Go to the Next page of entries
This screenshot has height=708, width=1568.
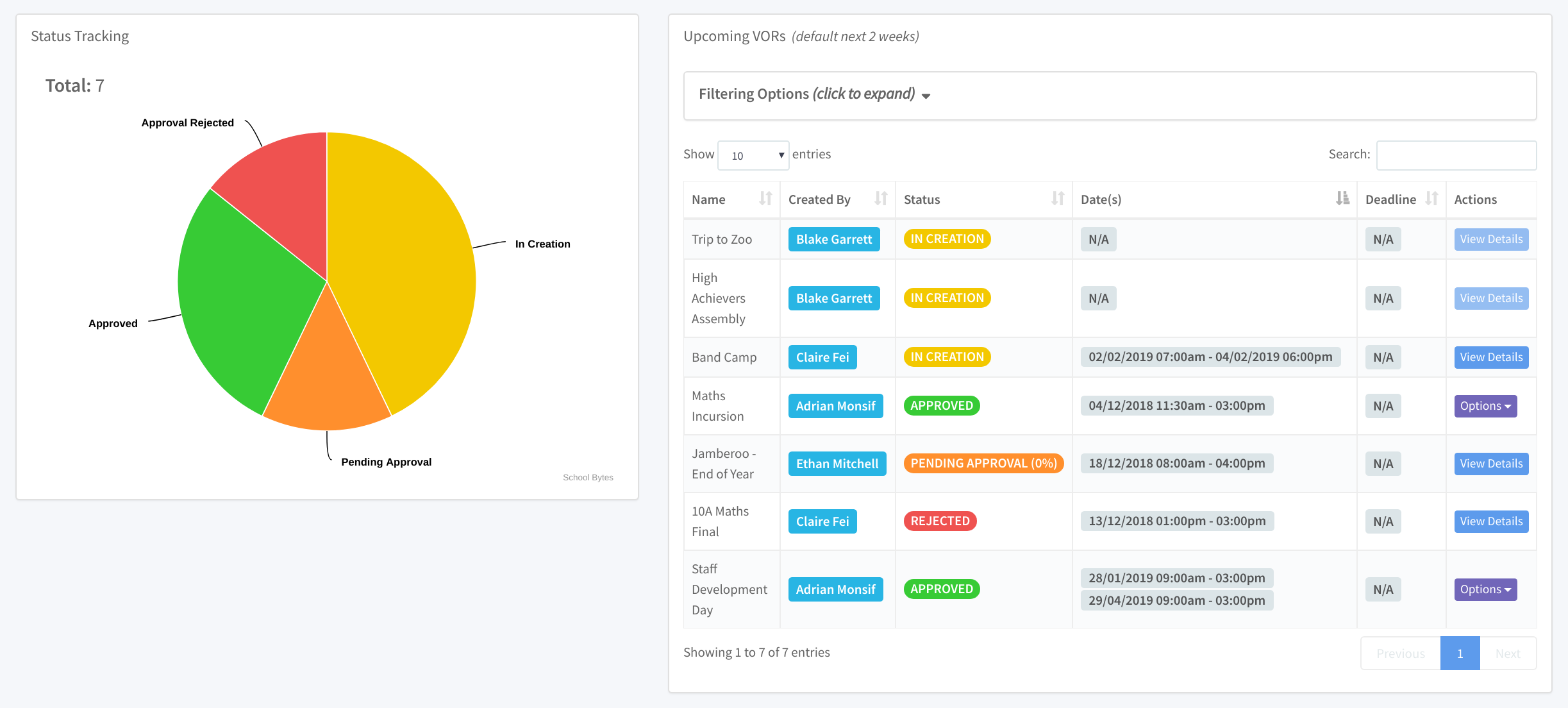tap(1508, 653)
